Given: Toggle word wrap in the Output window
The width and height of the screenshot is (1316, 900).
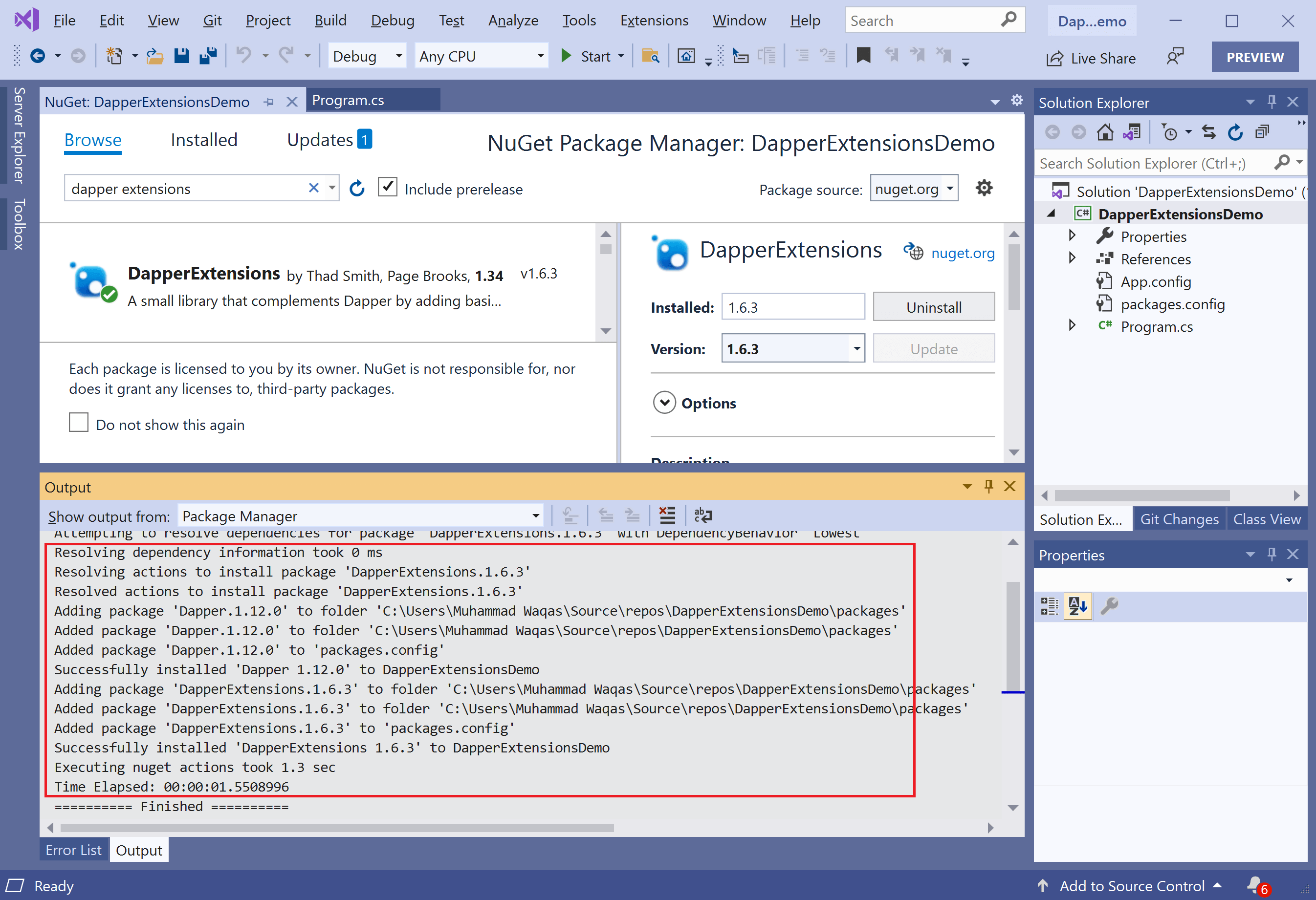Looking at the screenshot, I should point(703,515).
